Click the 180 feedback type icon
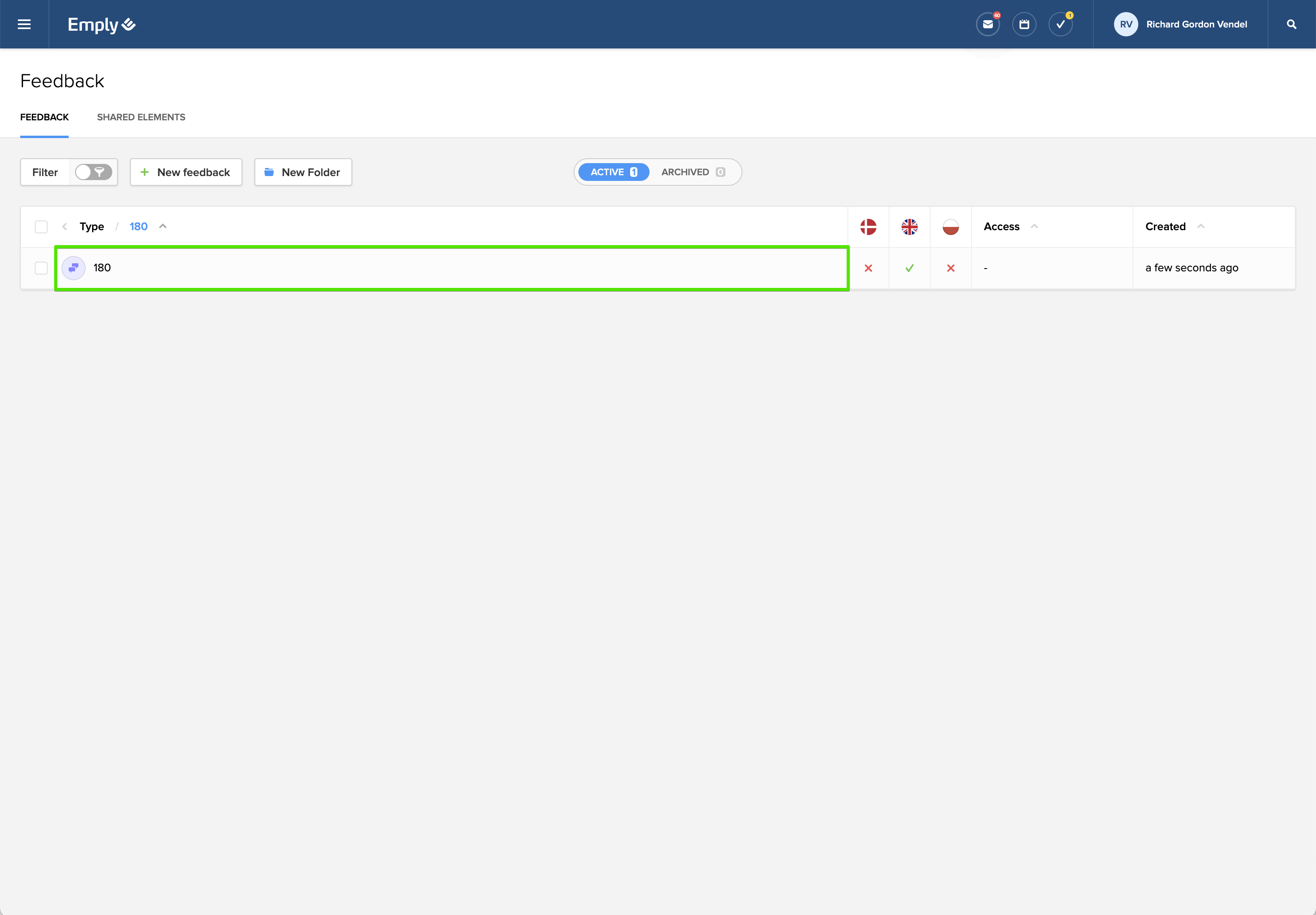Screen dimensions: 1316x915 (74, 268)
